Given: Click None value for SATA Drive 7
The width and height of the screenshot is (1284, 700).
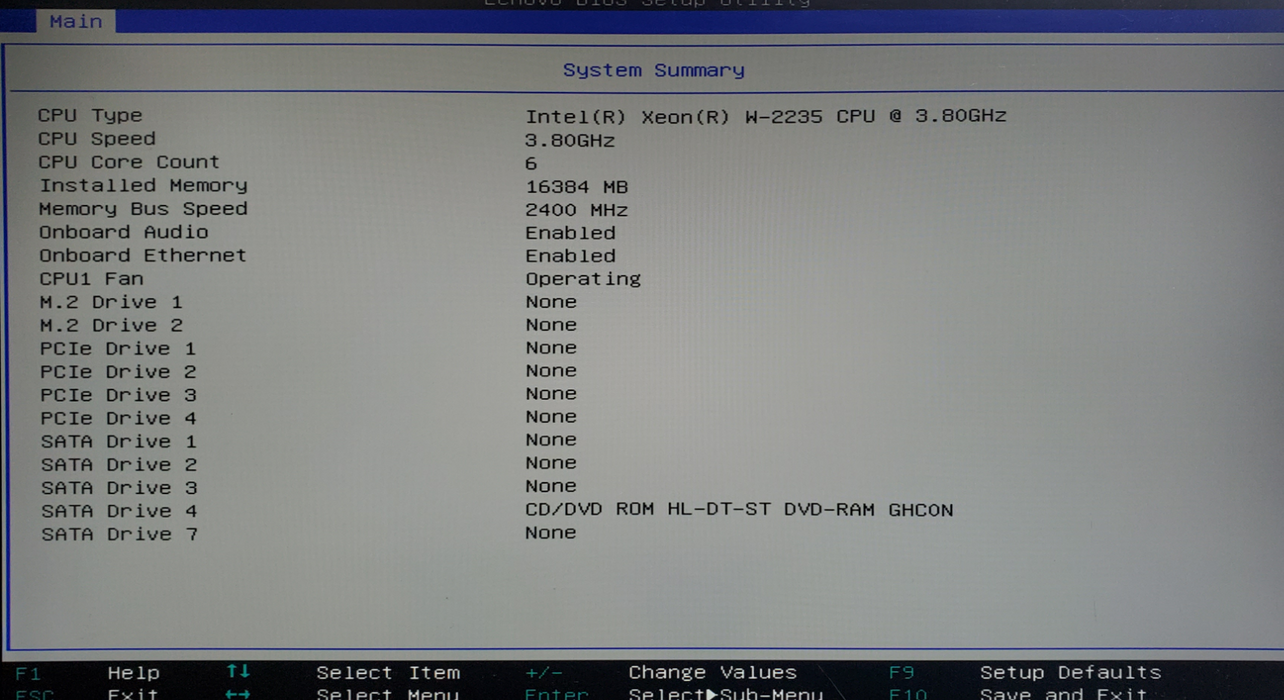Looking at the screenshot, I should (x=551, y=533).
